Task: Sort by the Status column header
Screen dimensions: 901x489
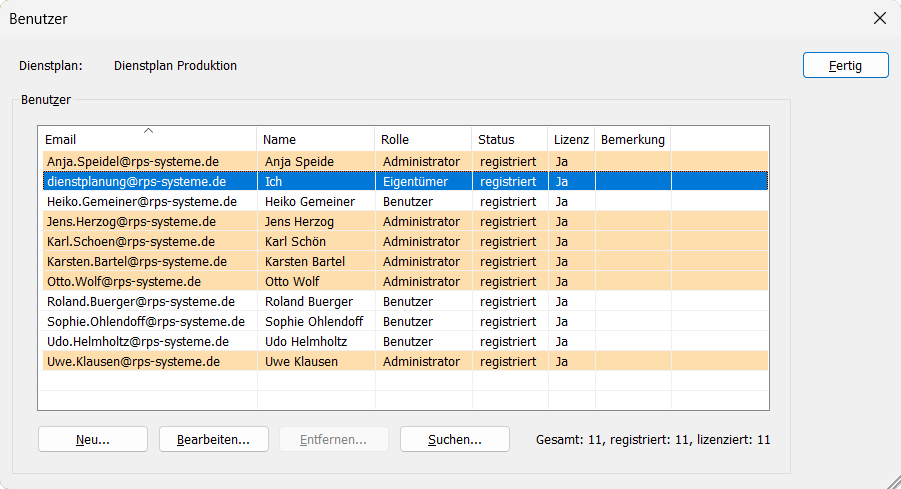Action: tap(510, 140)
